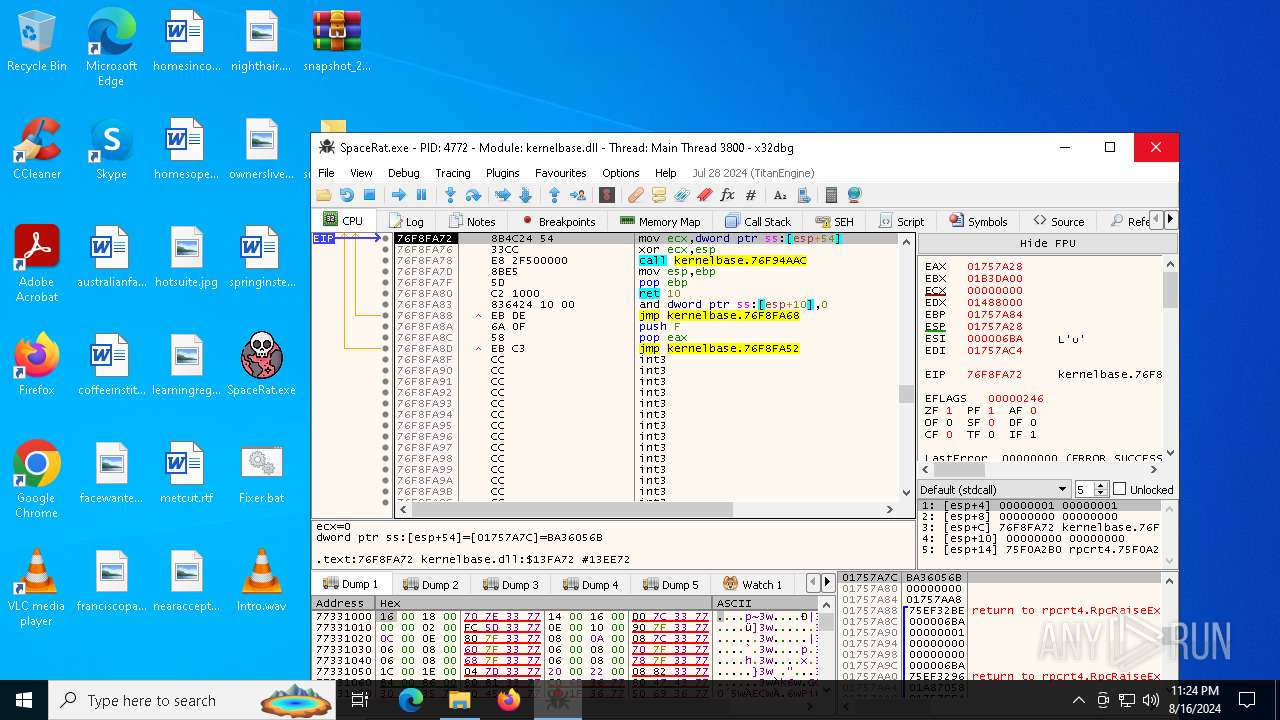
Task: Click the hash (#) toolbar icon
Action: (x=750, y=195)
